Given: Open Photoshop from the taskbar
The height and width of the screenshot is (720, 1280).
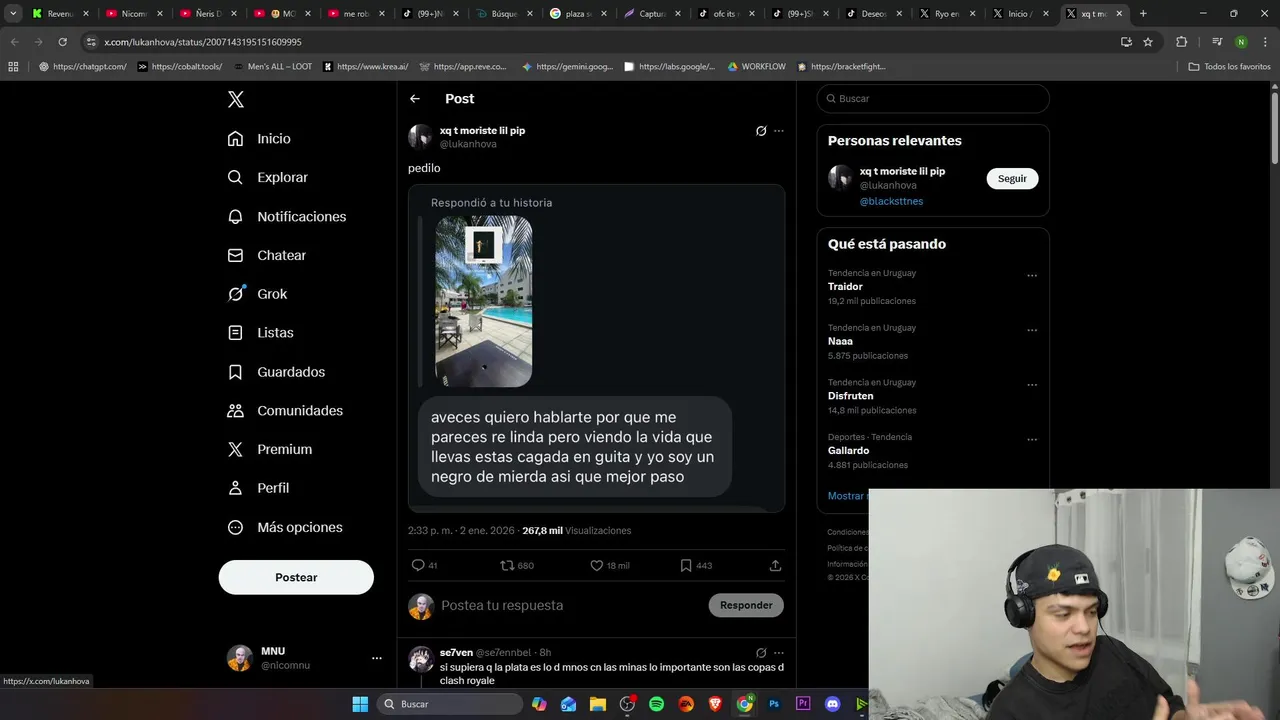Looking at the screenshot, I should [x=774, y=704].
